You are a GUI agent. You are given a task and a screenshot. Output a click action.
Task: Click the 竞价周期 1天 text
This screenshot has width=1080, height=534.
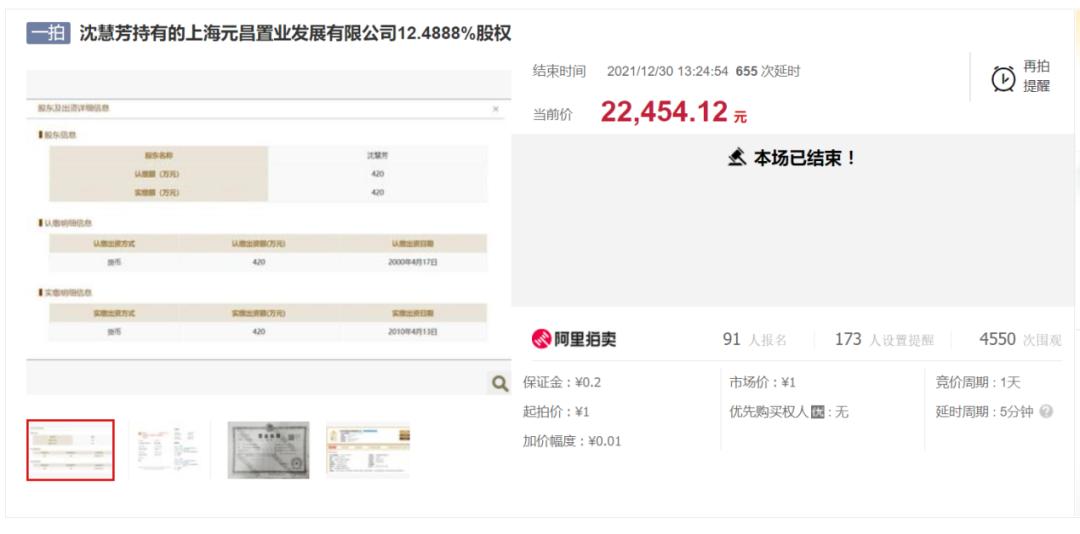tap(977, 382)
